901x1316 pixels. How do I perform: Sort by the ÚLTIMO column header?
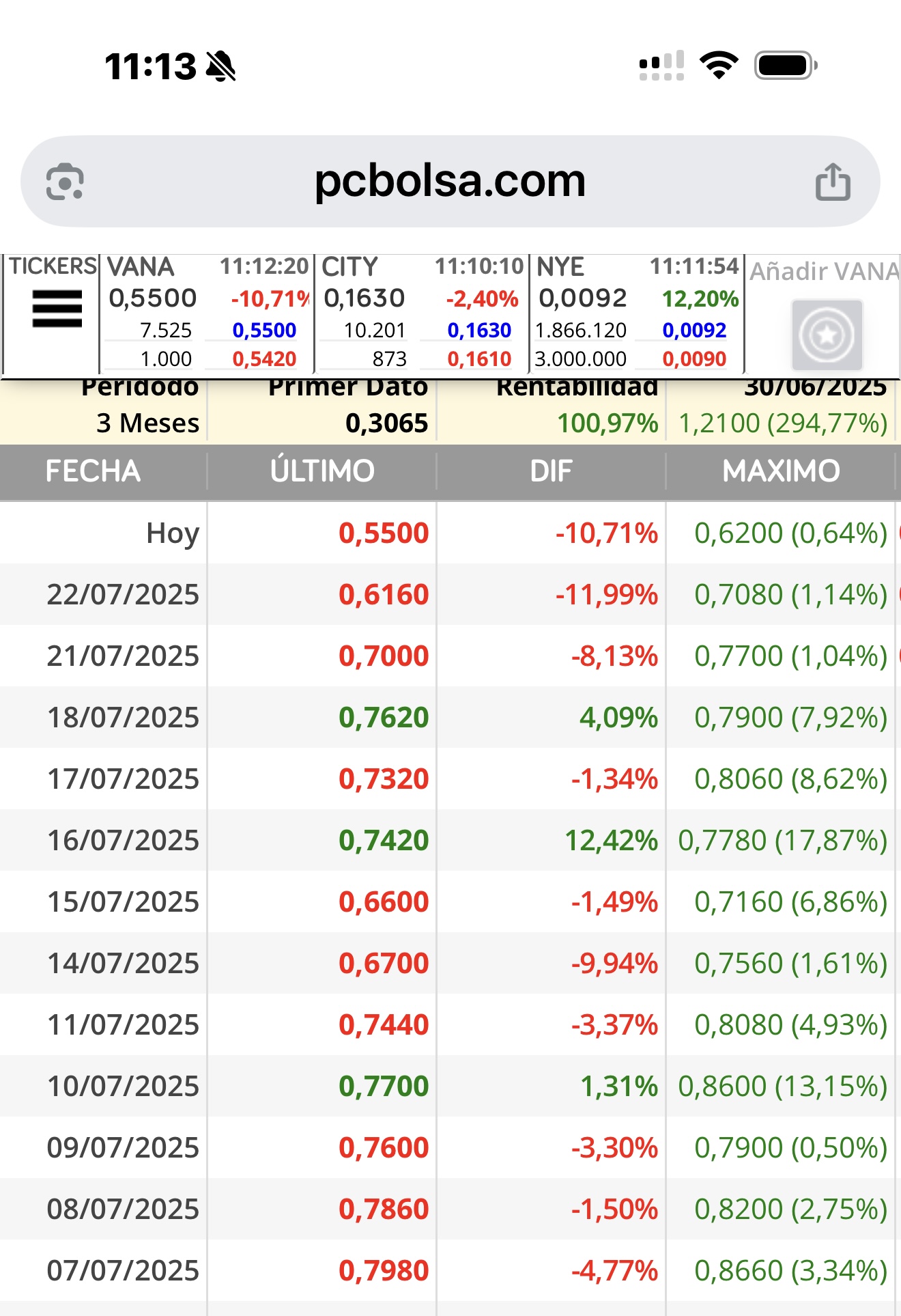click(322, 471)
